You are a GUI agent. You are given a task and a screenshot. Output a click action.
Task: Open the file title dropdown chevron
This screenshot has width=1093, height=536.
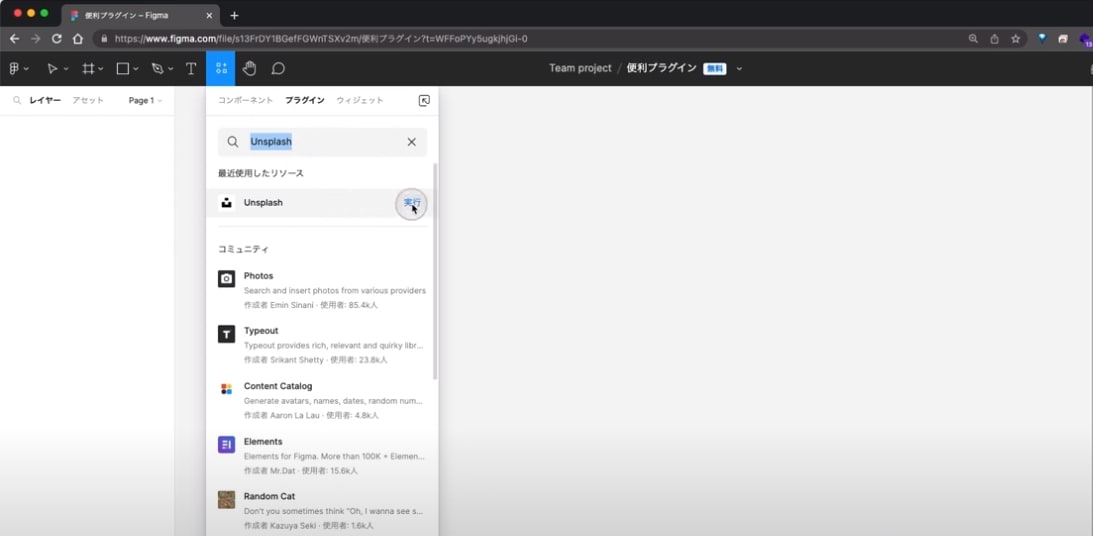[x=740, y=68]
